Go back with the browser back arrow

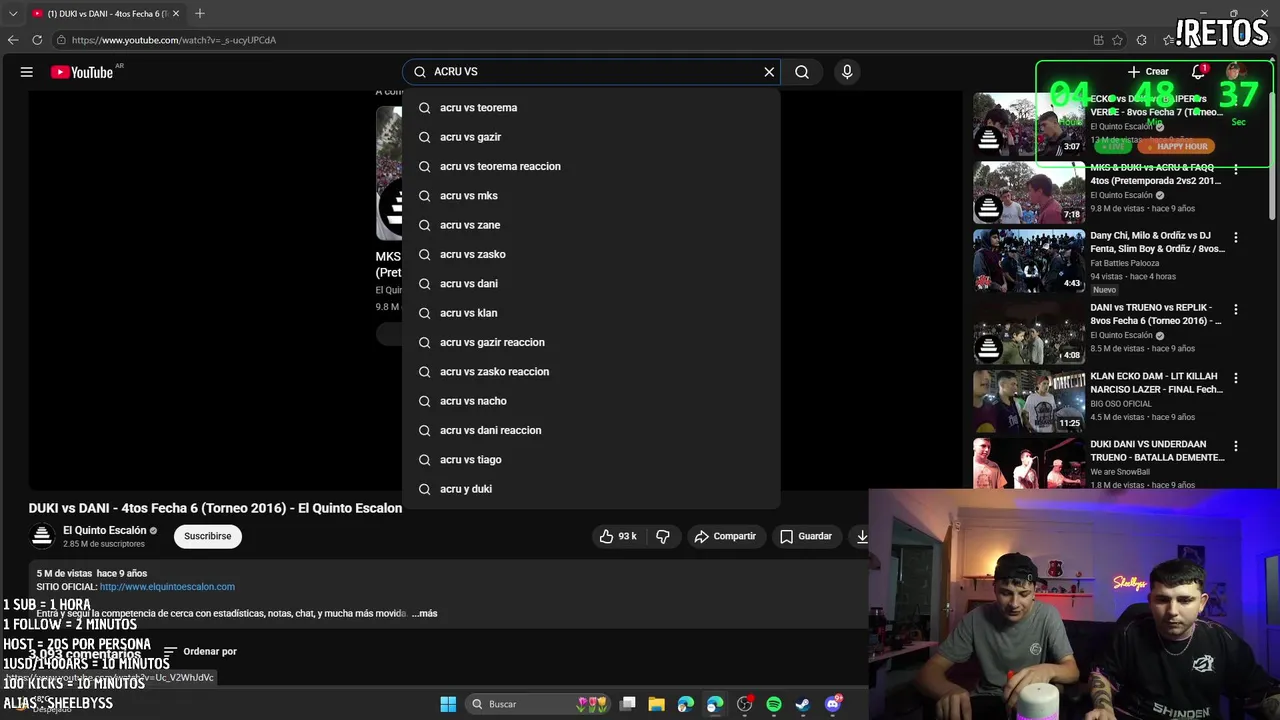pos(13,40)
